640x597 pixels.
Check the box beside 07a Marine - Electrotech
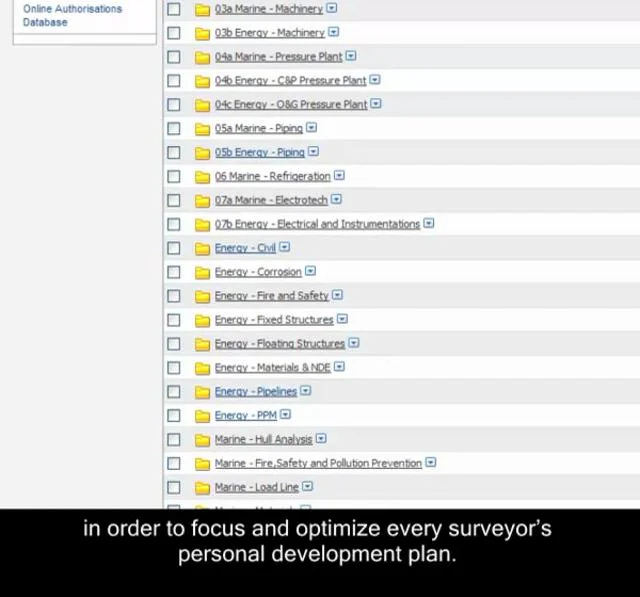174,200
